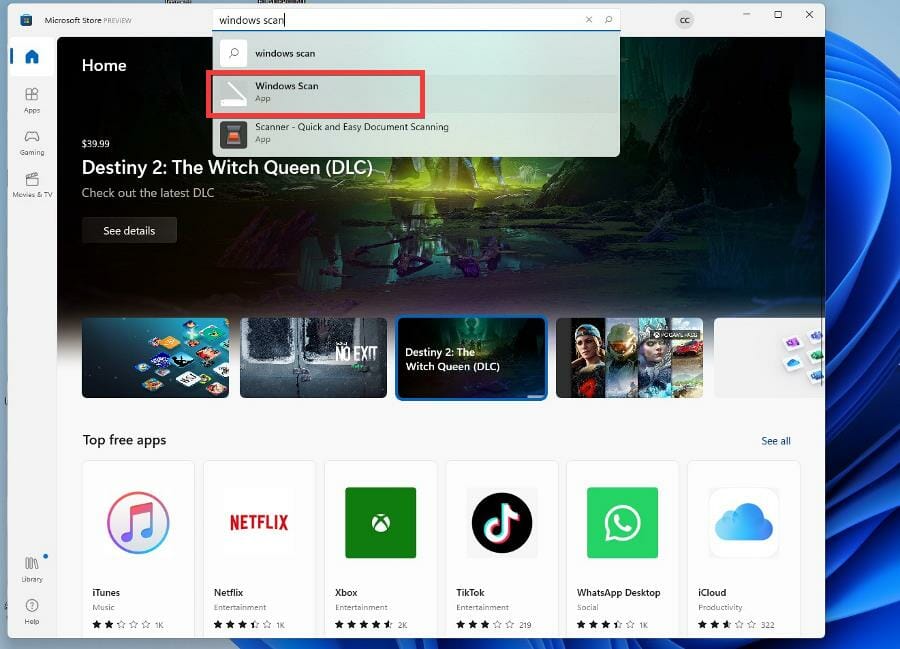Viewport: 900px width, 649px height.
Task: Select the 'windows scan' search query suggestion
Action: pyautogui.click(x=416, y=53)
